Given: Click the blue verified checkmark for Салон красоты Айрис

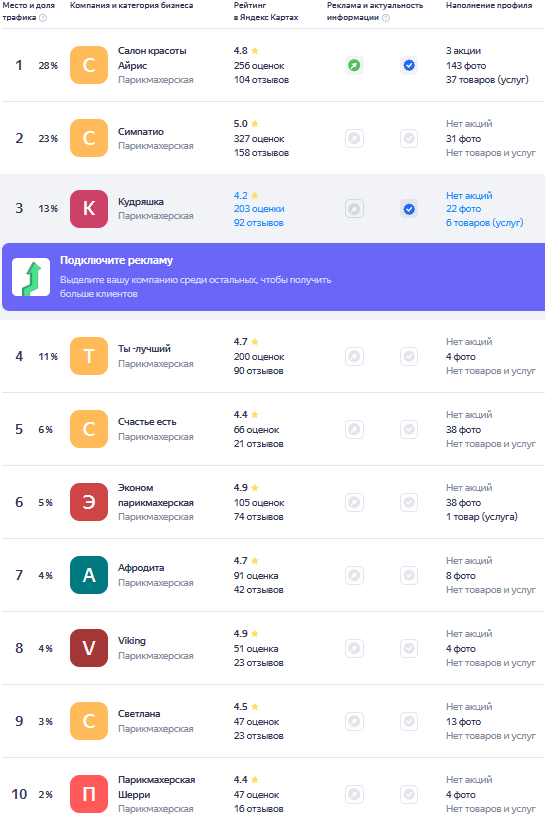Looking at the screenshot, I should 409,65.
